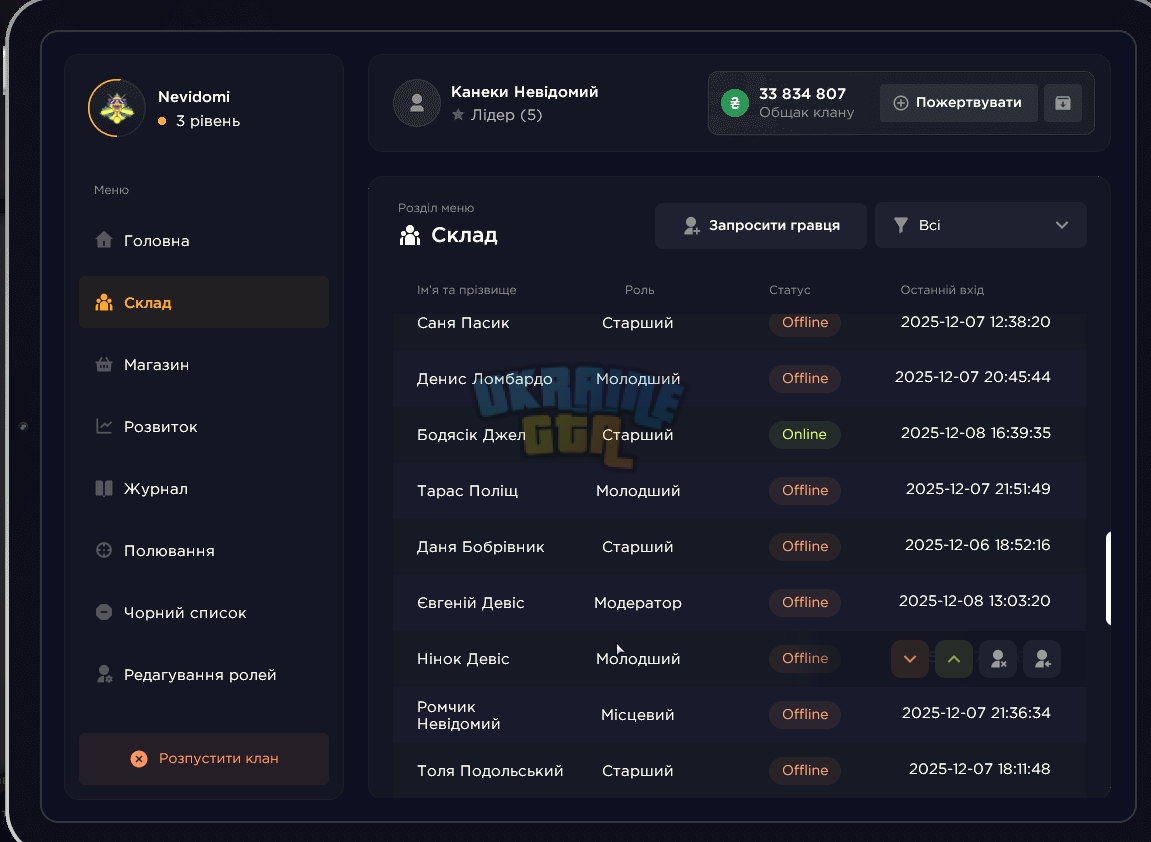The width and height of the screenshot is (1151, 842).
Task: Click the Offline badge of Євгеній Девіс
Action: pos(805,603)
